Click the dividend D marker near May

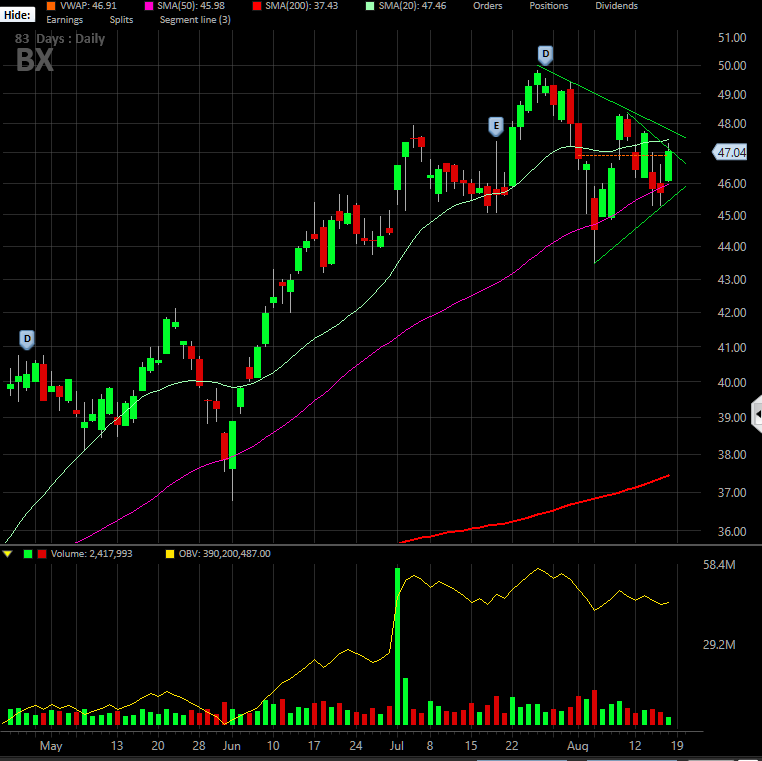pos(27,339)
